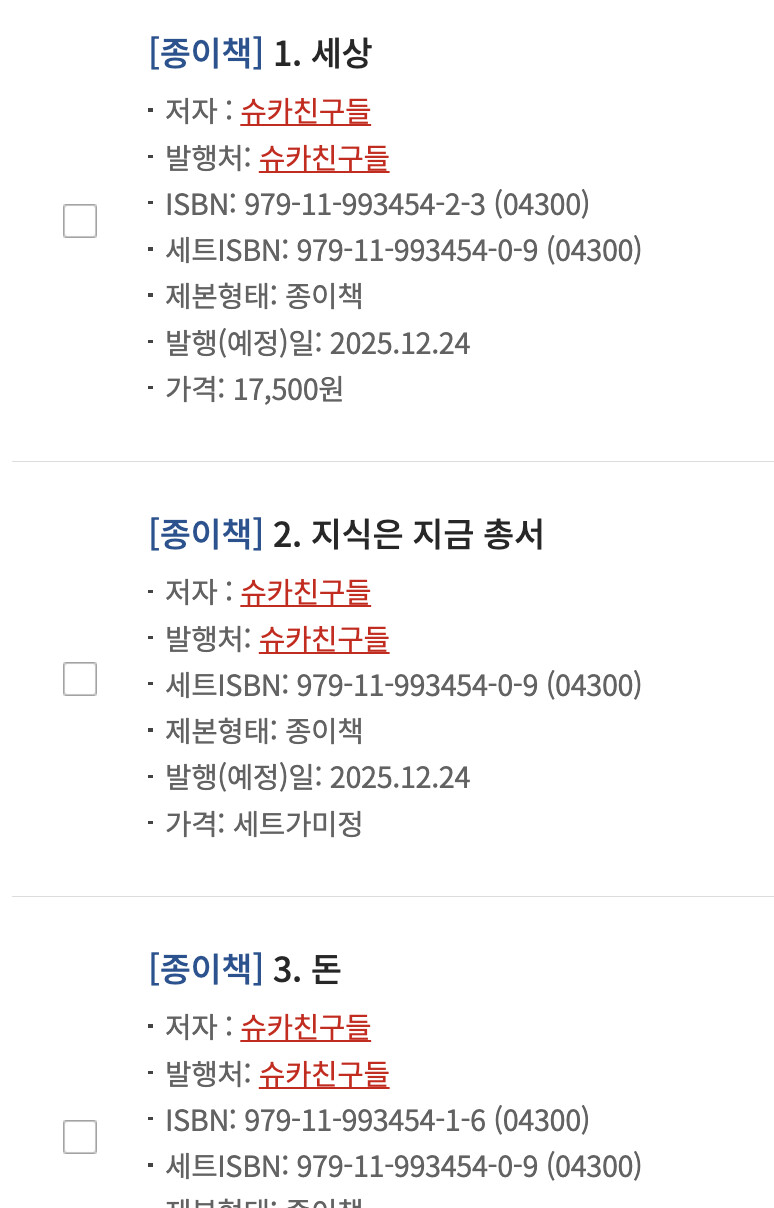Open author link under 지식은 지금 총서

point(305,592)
